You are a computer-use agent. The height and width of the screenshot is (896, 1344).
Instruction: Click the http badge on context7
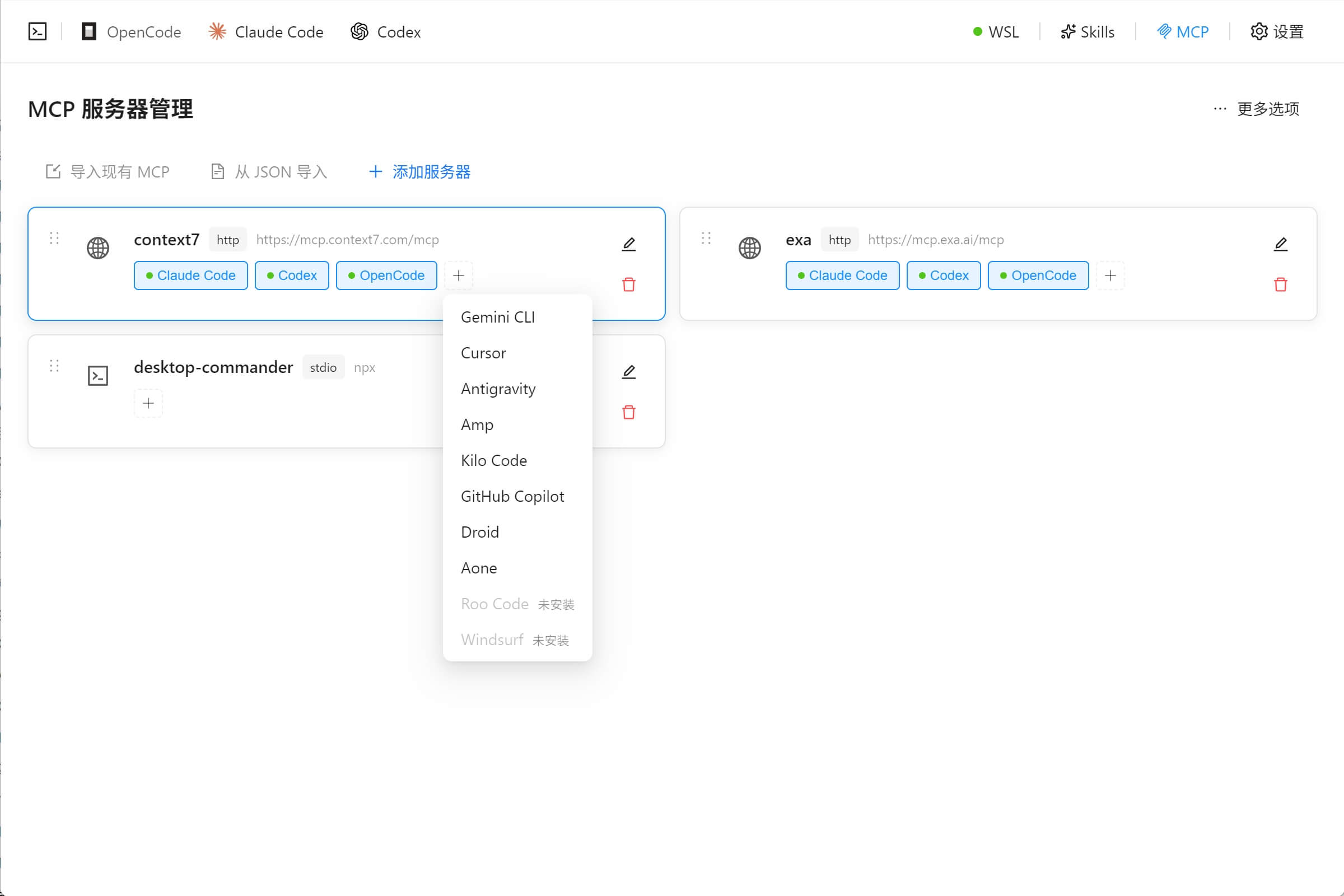coord(227,240)
